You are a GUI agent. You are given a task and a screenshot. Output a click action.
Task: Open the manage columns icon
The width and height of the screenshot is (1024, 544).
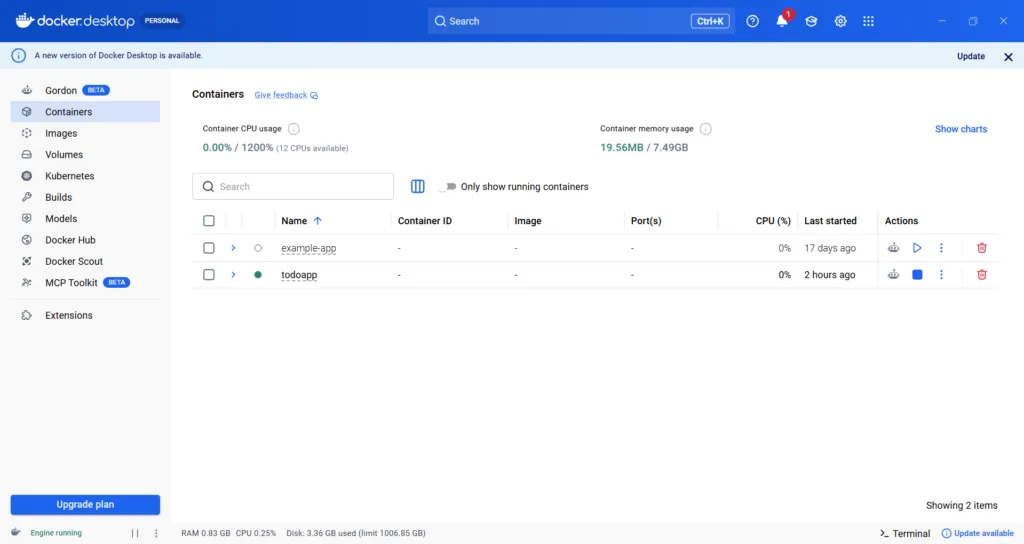point(417,187)
